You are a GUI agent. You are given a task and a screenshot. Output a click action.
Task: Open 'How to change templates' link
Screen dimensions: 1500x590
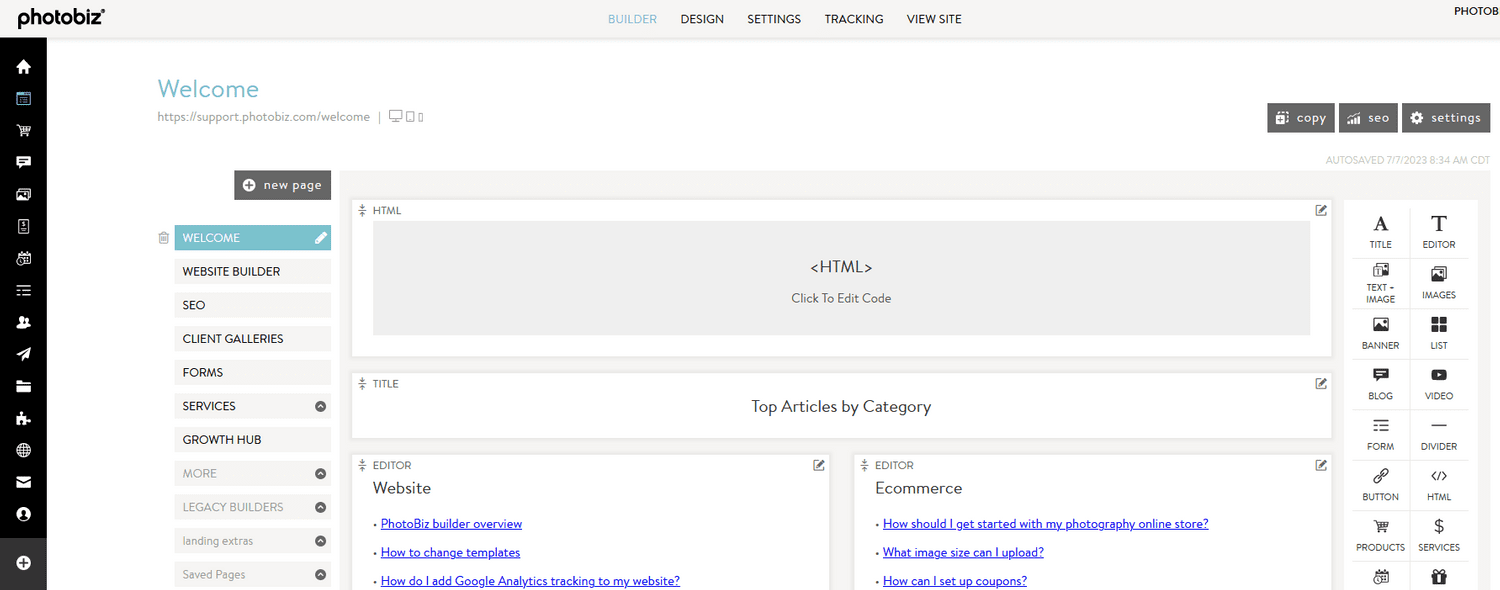(x=450, y=552)
